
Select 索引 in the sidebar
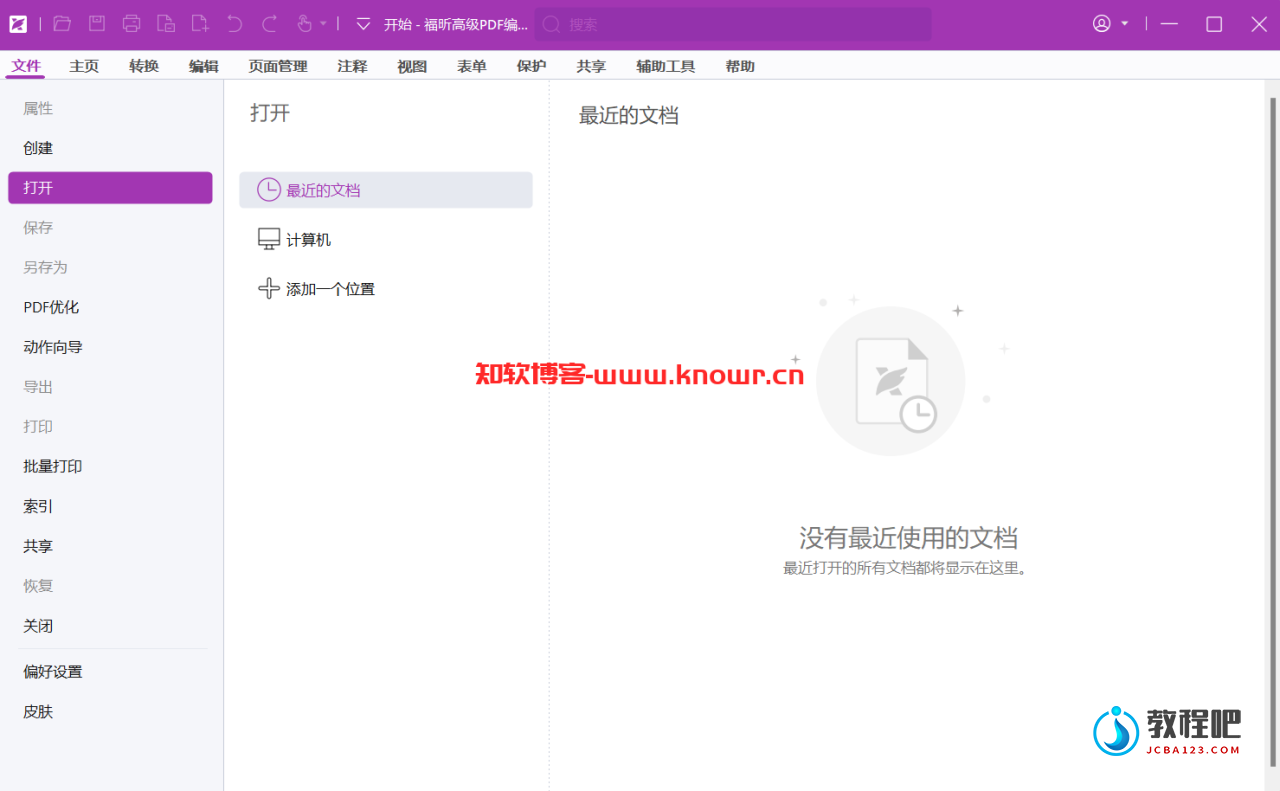click(x=110, y=506)
